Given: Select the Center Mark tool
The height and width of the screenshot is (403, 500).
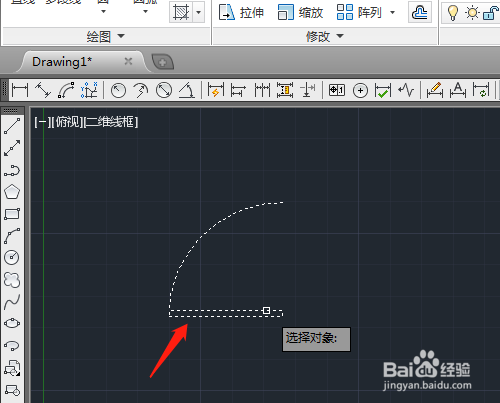Looking at the screenshot, I should coord(360,90).
